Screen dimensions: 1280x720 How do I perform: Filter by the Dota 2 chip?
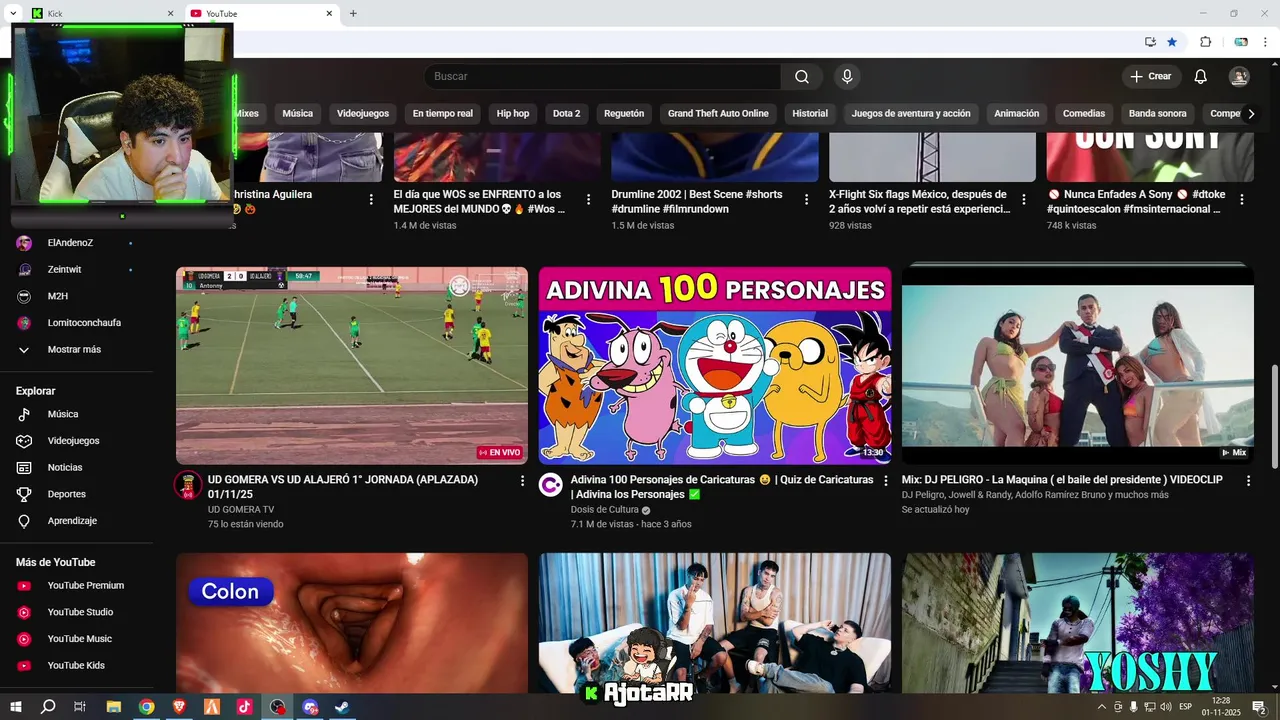point(566,114)
